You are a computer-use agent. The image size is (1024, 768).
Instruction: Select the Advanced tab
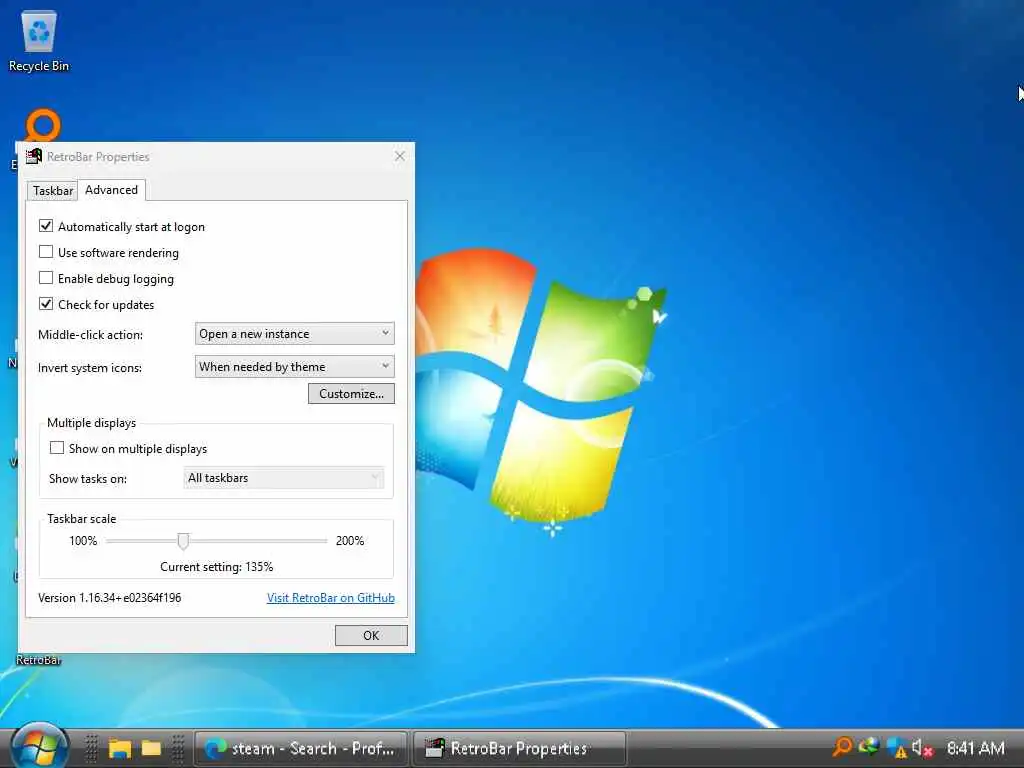click(x=111, y=189)
